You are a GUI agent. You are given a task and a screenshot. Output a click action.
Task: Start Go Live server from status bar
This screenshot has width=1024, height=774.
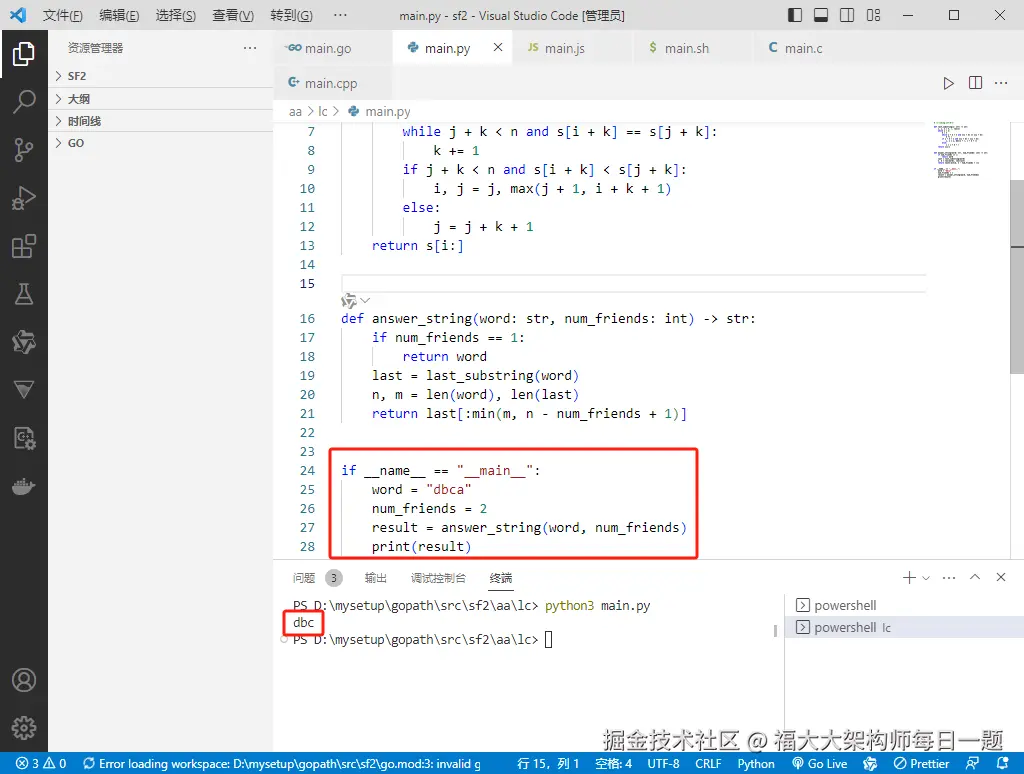(x=820, y=763)
